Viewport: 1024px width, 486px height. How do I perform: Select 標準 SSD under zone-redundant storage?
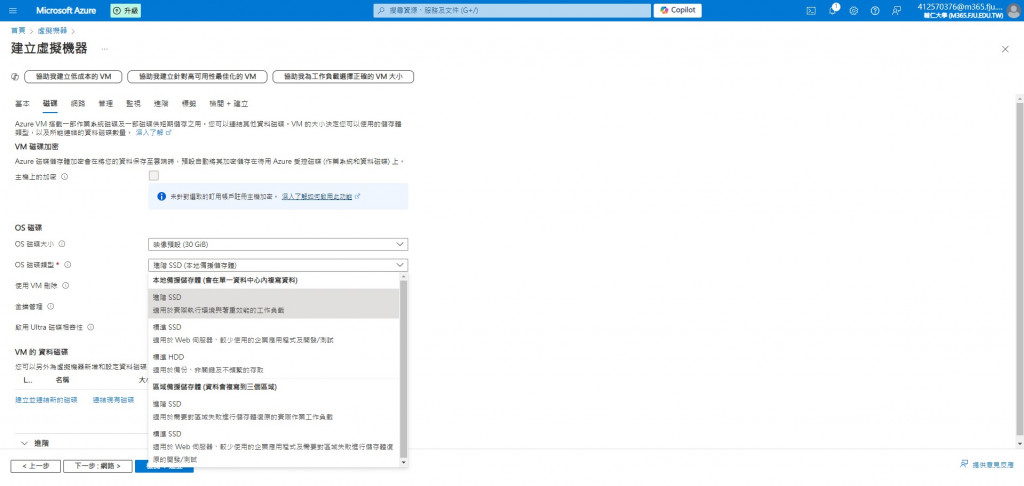pyautogui.click(x=274, y=446)
